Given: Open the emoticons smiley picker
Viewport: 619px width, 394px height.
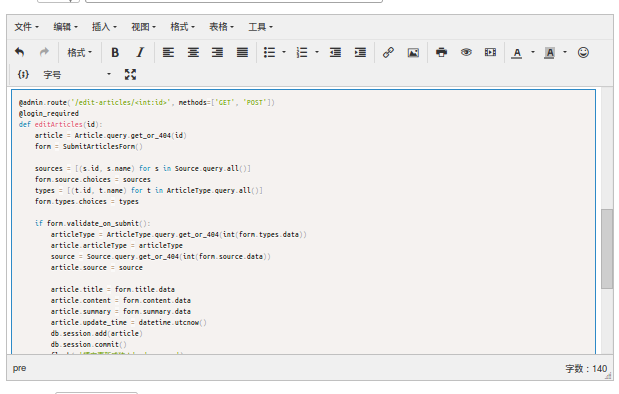Looking at the screenshot, I should (583, 52).
